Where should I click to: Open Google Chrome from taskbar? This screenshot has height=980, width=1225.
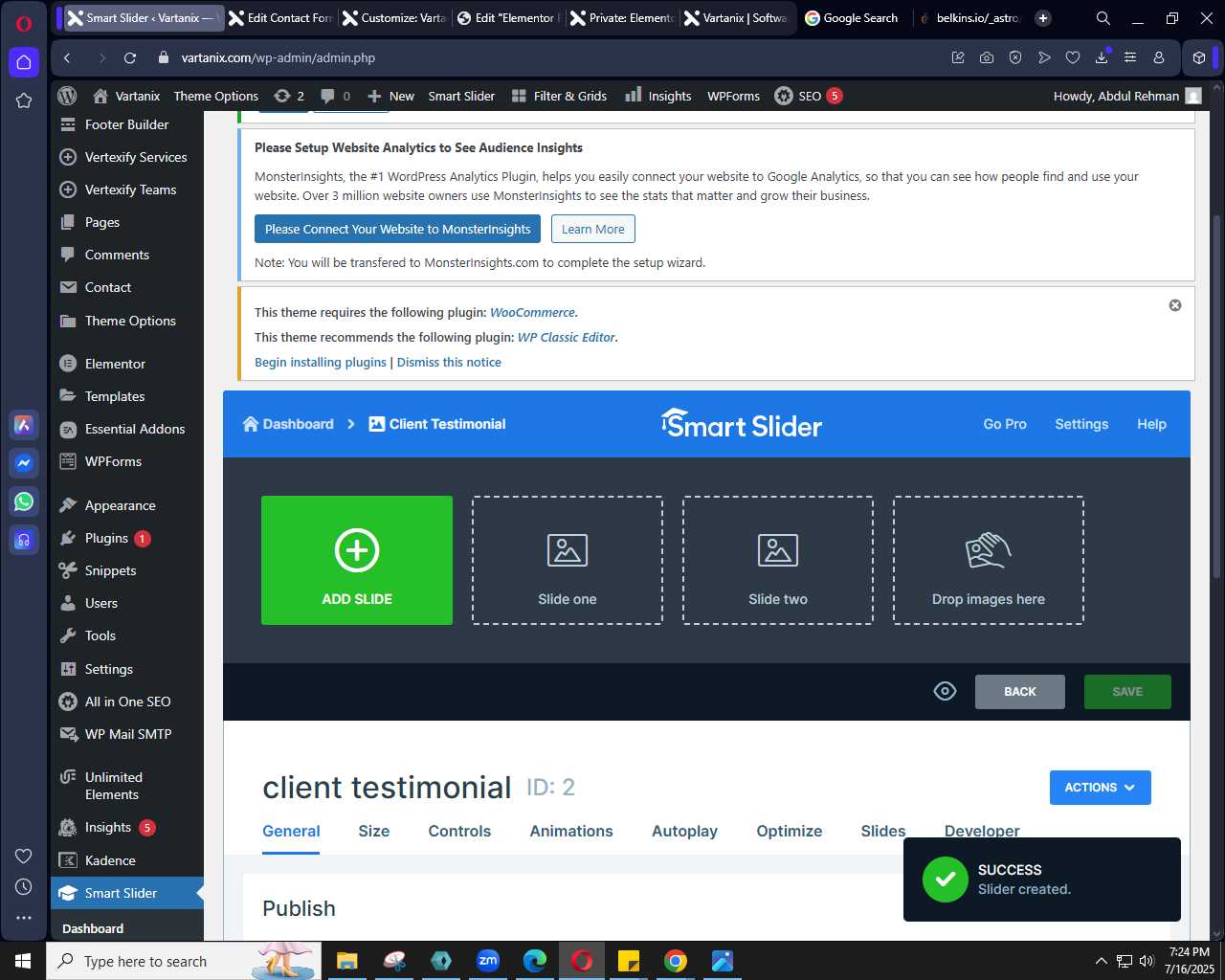coord(676,961)
